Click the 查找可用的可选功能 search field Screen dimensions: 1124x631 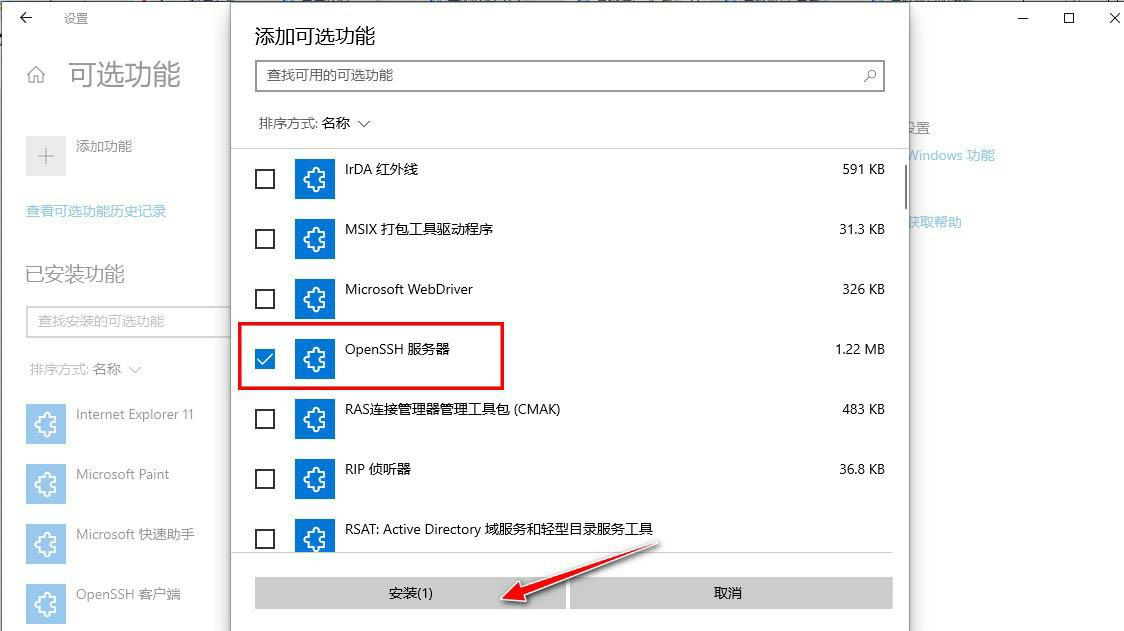coord(570,75)
